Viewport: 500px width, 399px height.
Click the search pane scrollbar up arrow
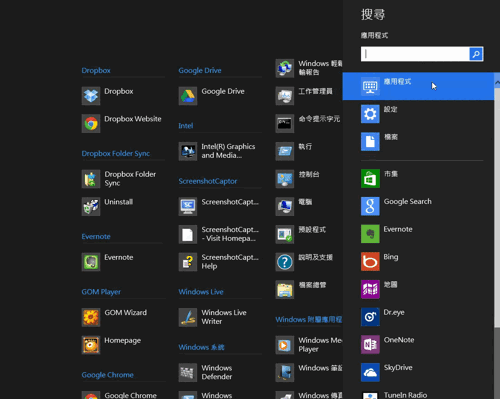click(497, 82)
